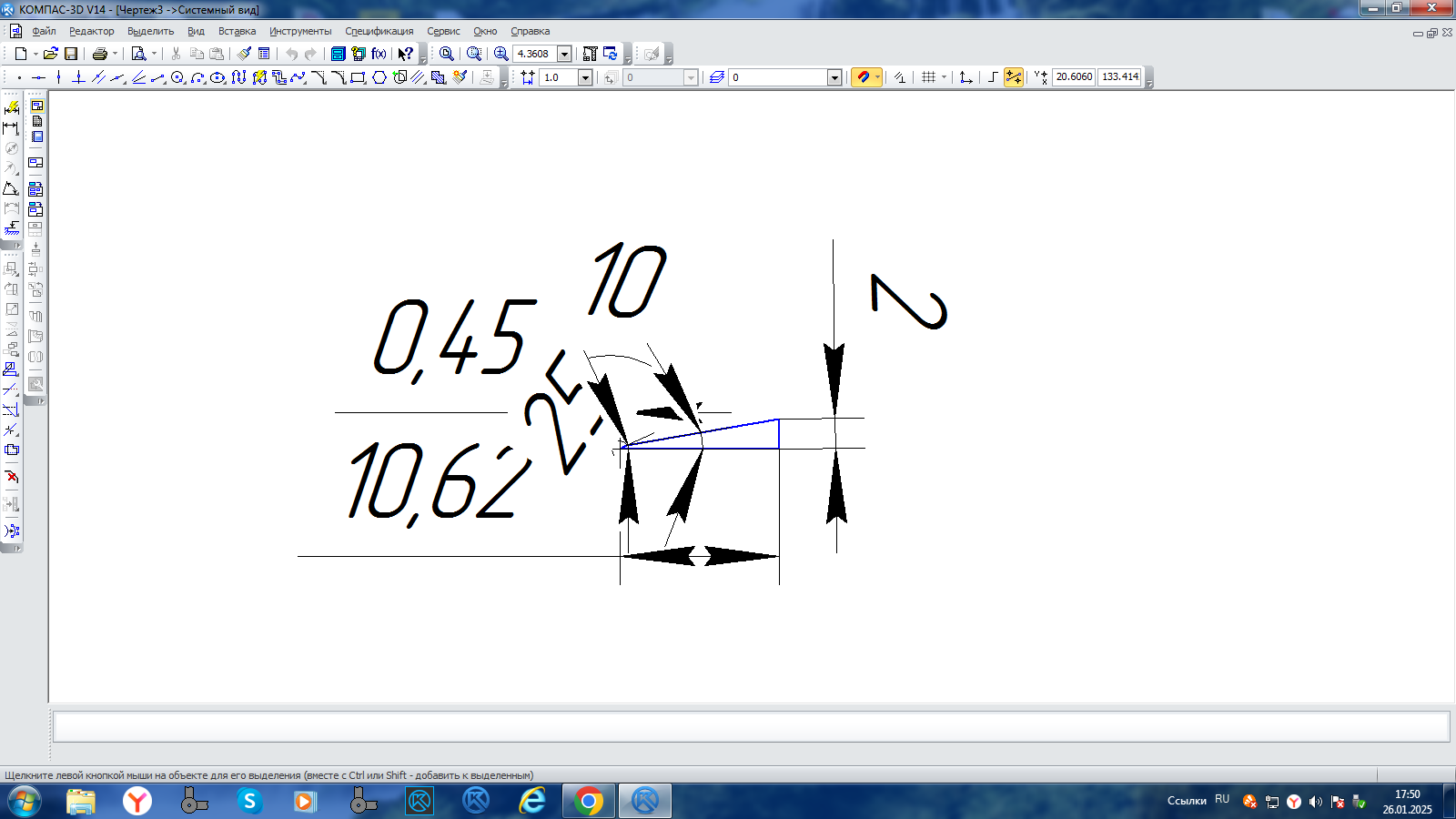Toggle the grid display button
The width and height of the screenshot is (1456, 819).
coord(928,77)
